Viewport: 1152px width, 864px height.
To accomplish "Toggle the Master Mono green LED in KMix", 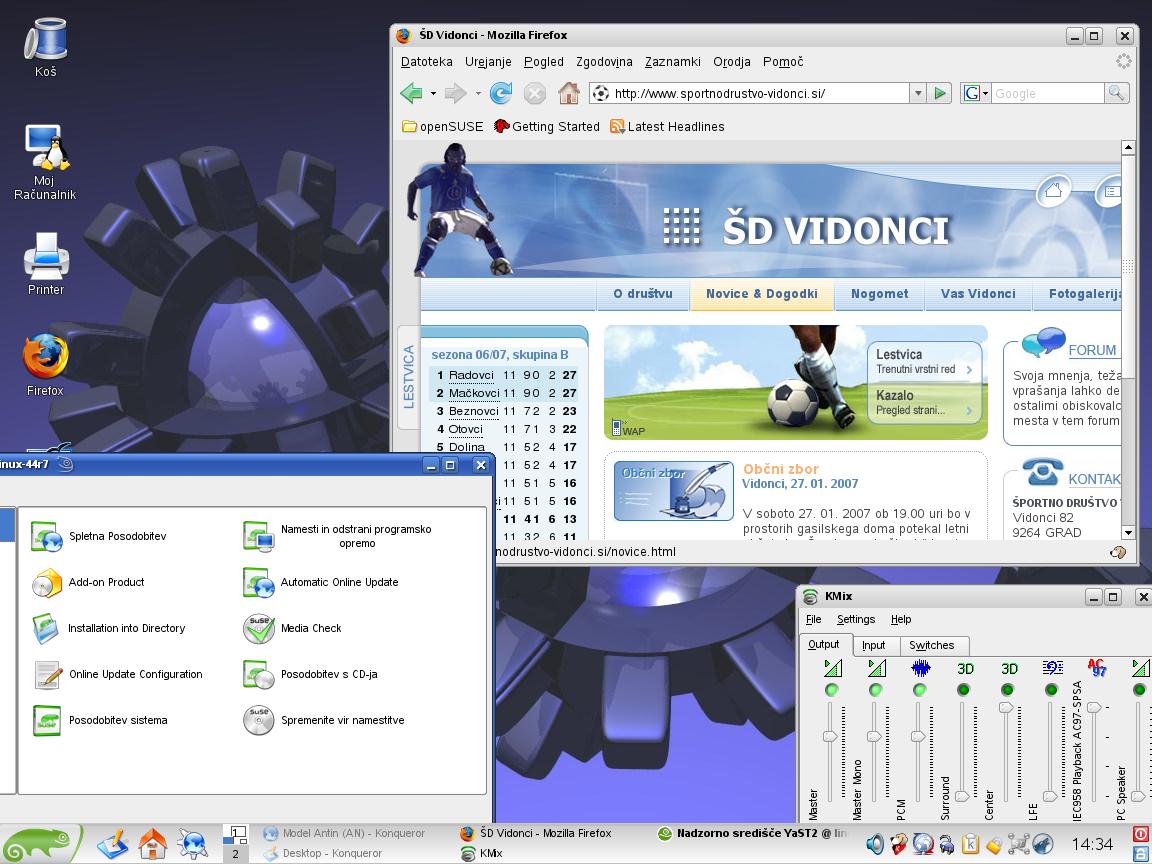I will pos(876,690).
